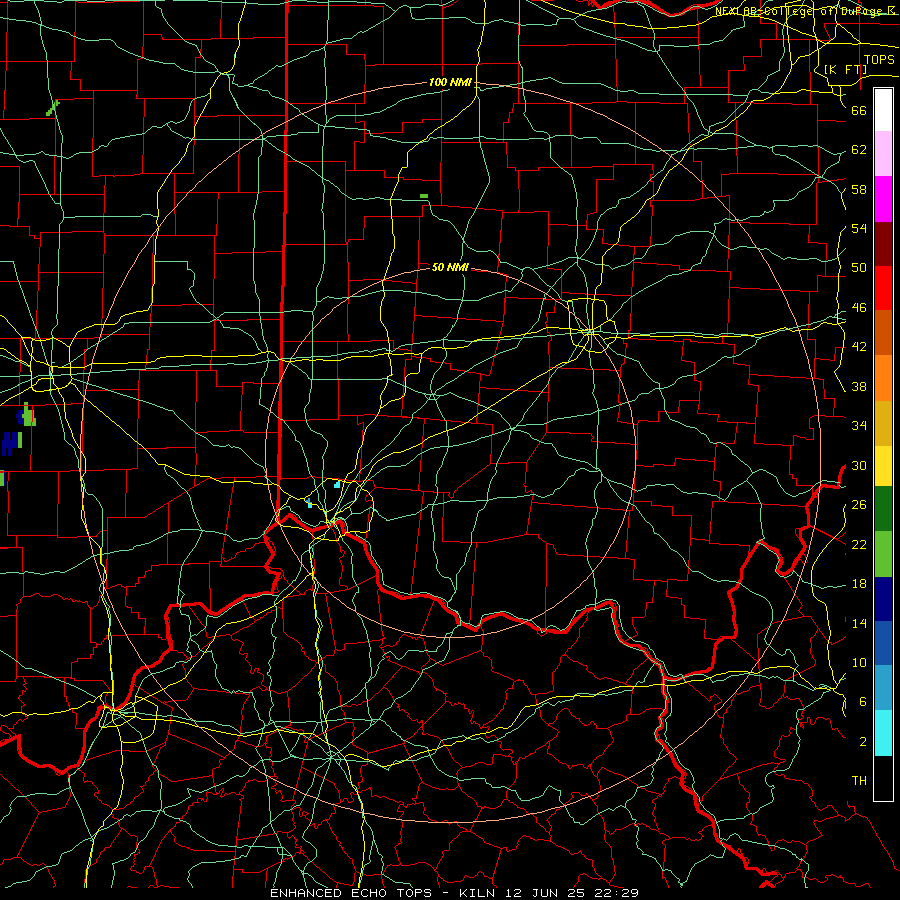Click the burnt orange legend band
The height and width of the screenshot is (900, 900).
(x=883, y=333)
